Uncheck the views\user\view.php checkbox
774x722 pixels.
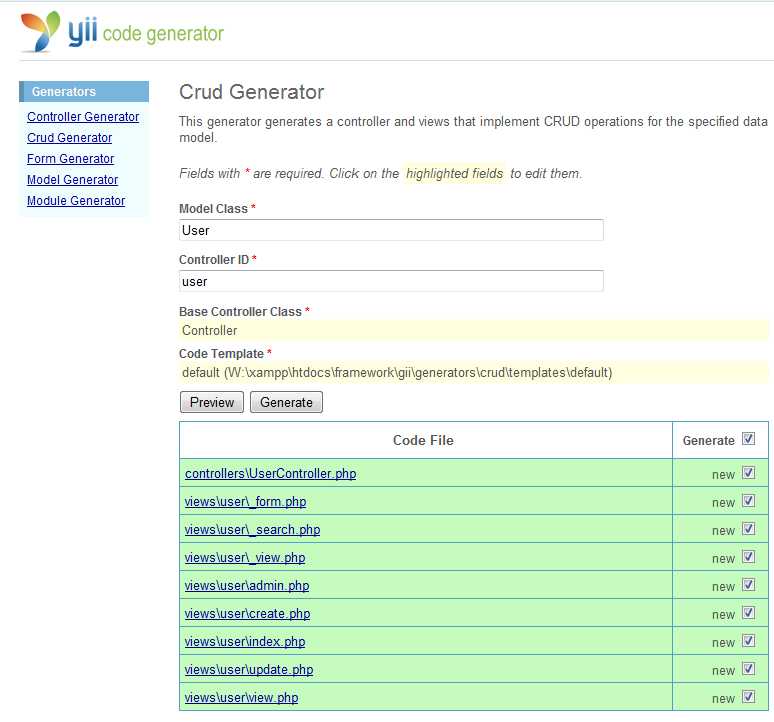(x=748, y=697)
